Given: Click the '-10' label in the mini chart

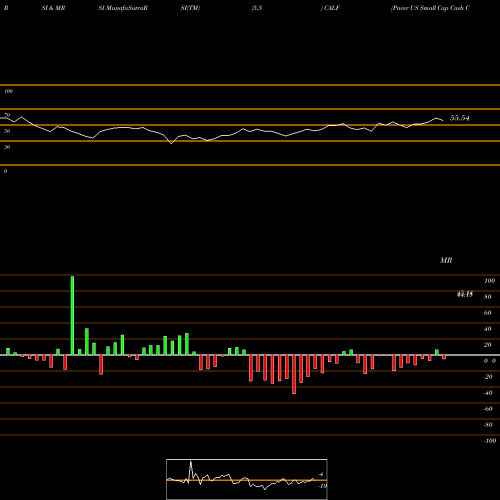Looking at the screenshot, I should [x=322, y=486].
